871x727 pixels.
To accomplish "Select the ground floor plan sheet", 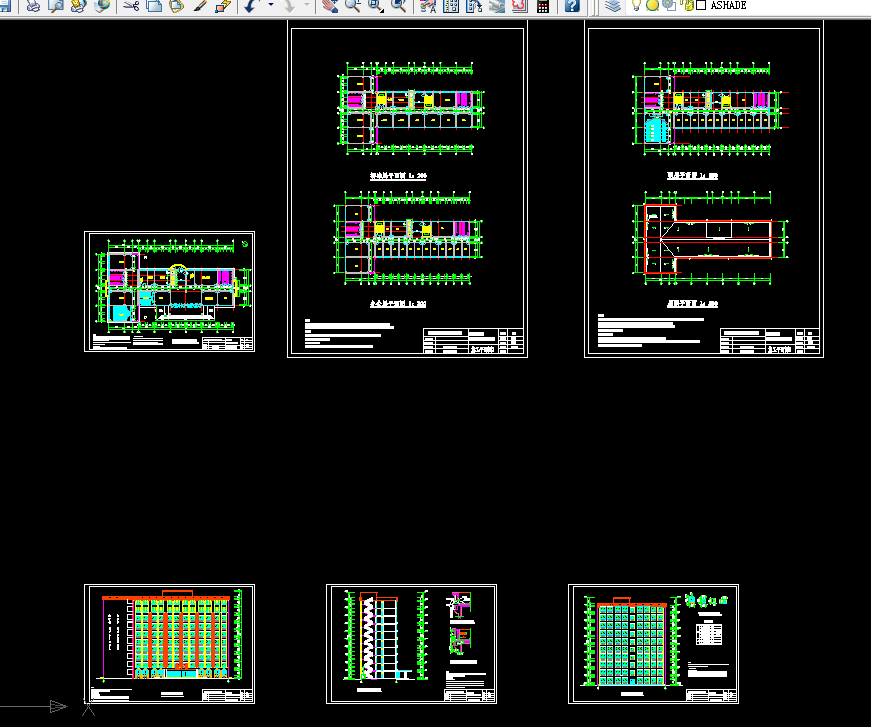I will [169, 292].
